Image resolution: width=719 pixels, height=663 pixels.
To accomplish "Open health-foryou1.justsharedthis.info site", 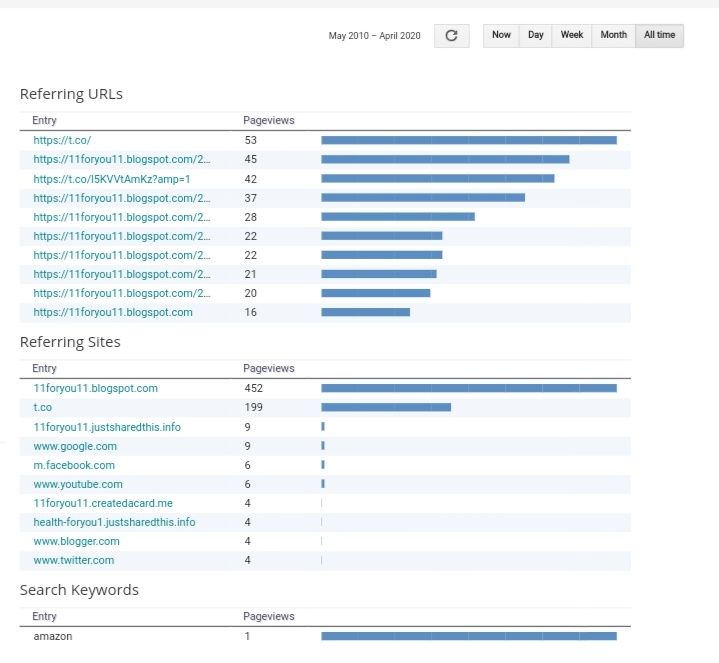I will [114, 522].
